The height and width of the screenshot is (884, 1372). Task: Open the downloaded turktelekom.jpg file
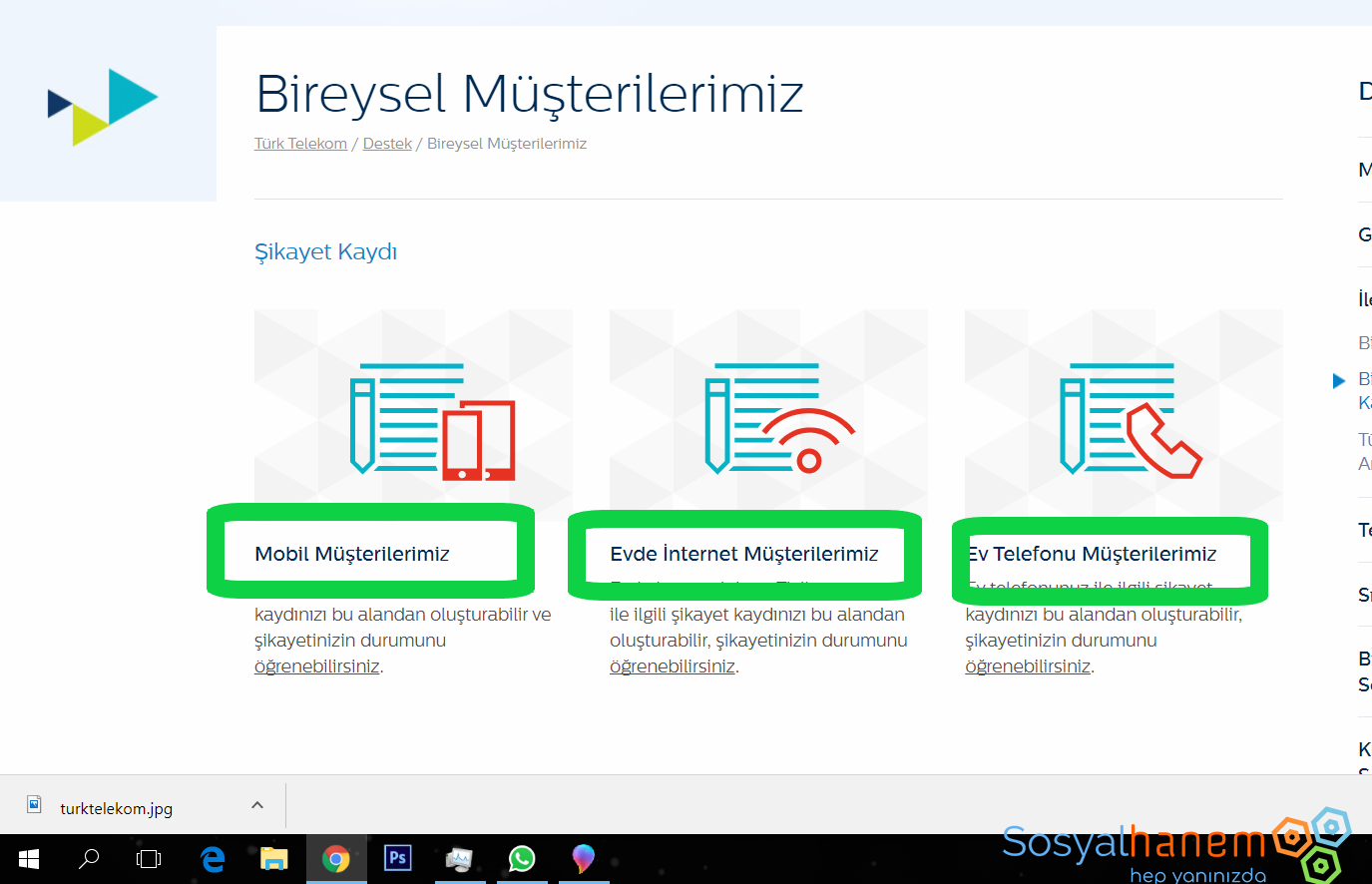click(116, 808)
